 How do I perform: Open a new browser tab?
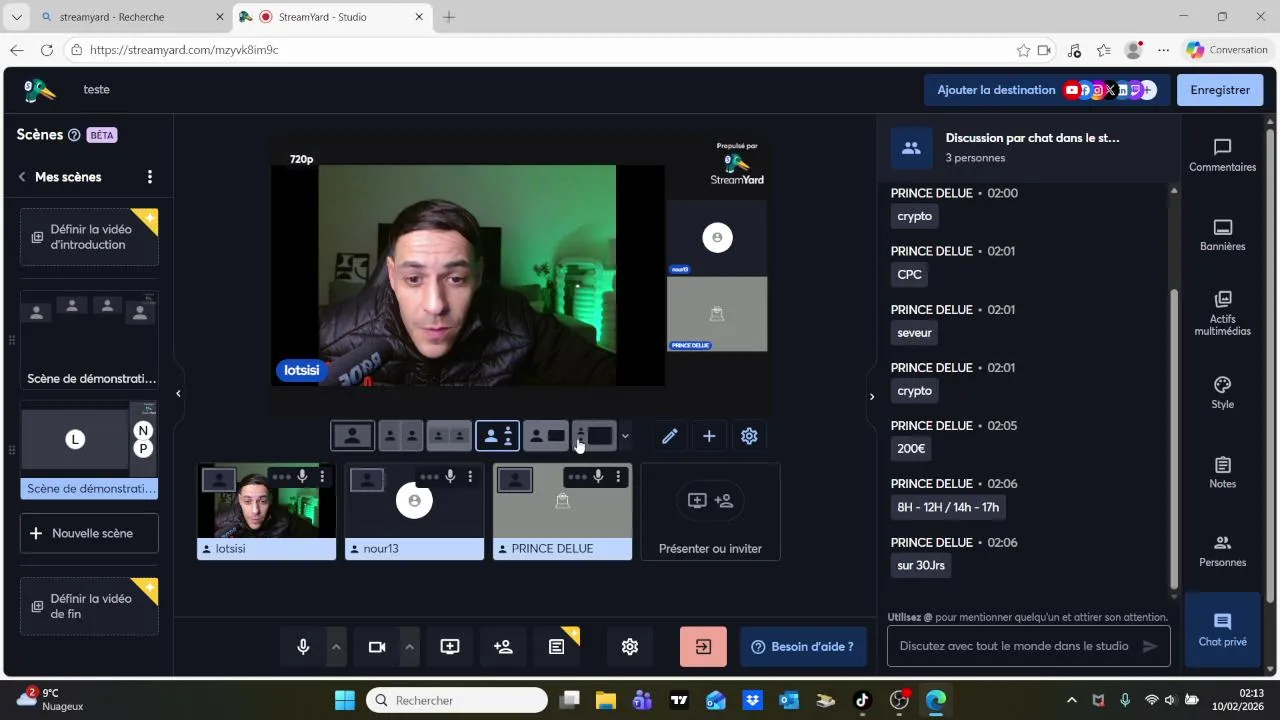[449, 17]
